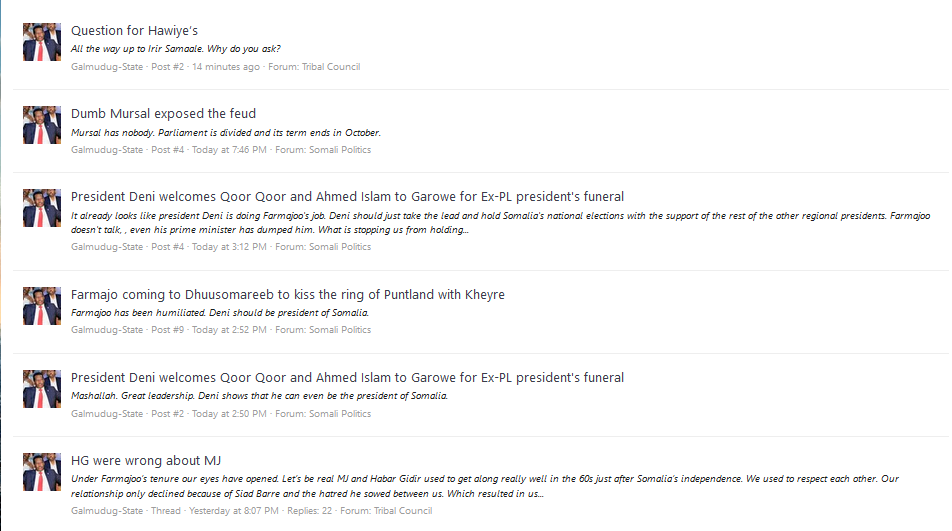Open the Post #2 'President Deni welcomes' result title

click(347, 377)
